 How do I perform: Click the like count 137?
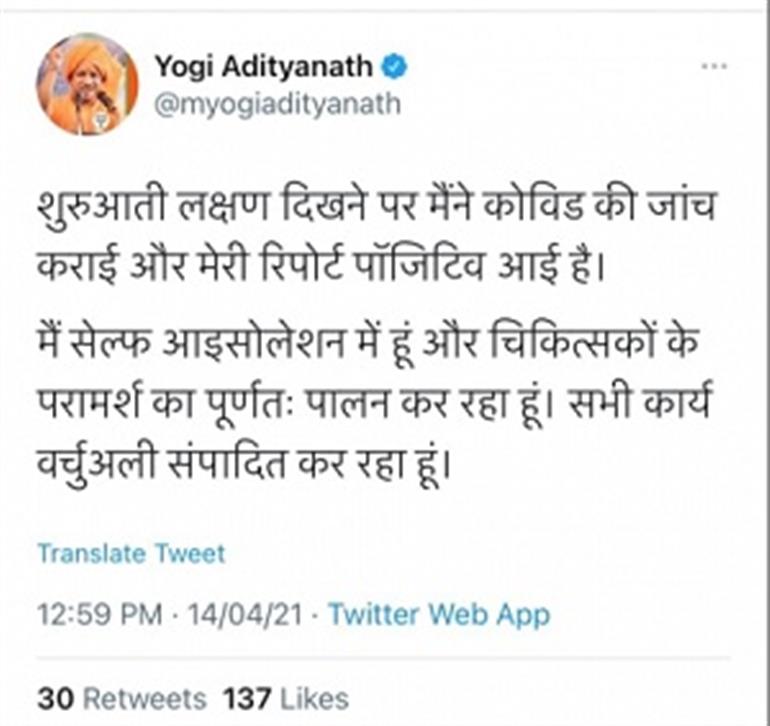(247, 698)
